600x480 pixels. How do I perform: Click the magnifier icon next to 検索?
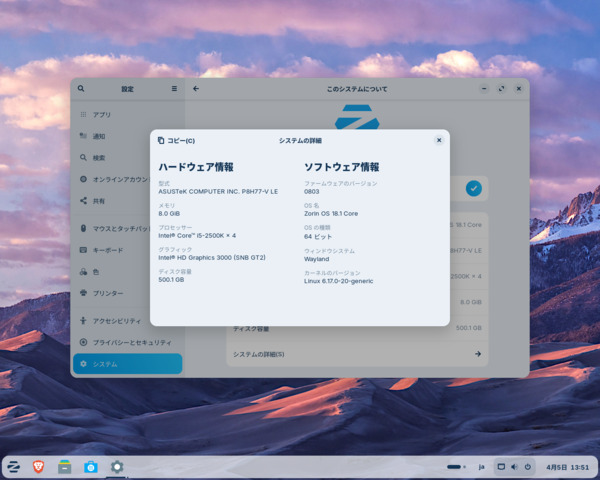point(83,157)
